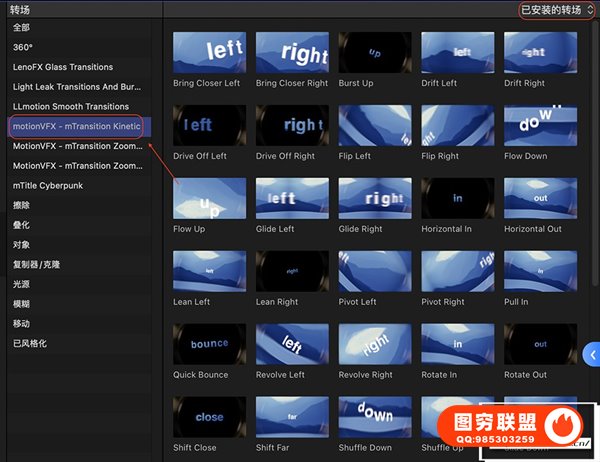Select the Drive Off Left transition

click(210, 126)
